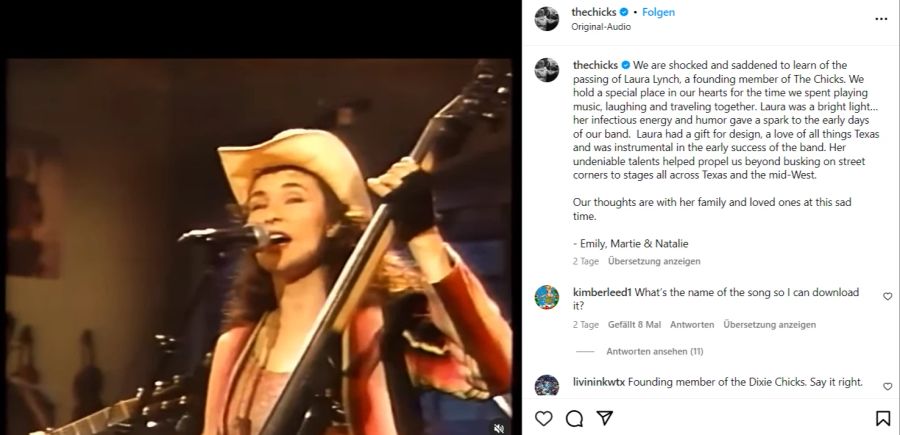Open livininkwtx's profile avatar
The width and height of the screenshot is (900, 435).
[547, 386]
